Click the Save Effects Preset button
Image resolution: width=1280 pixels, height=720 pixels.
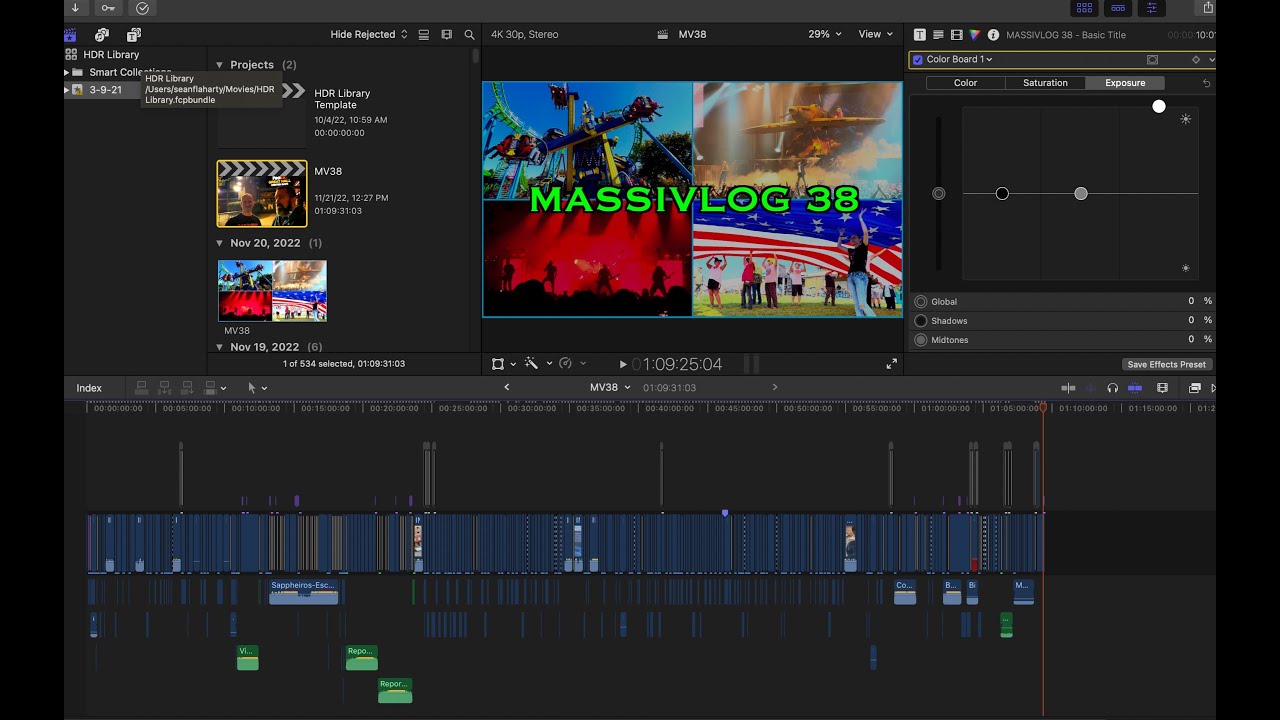point(1167,365)
